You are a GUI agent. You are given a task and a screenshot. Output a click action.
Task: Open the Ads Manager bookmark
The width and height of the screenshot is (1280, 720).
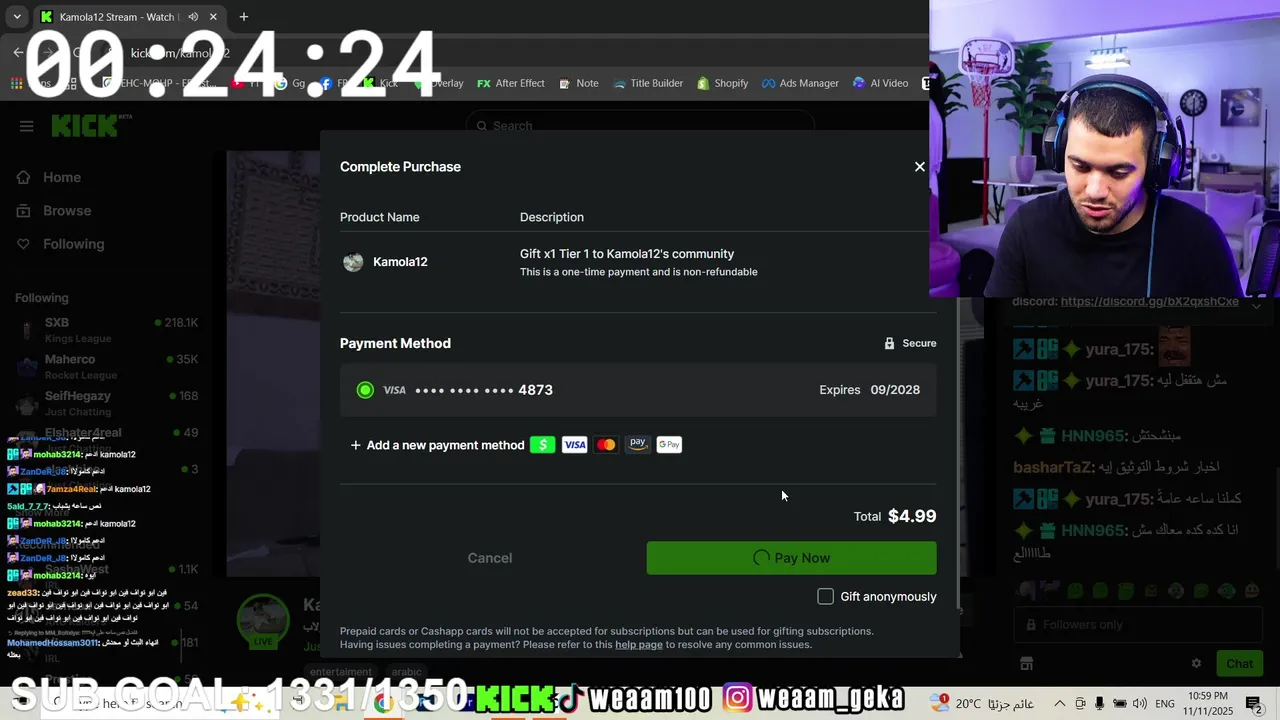pos(800,83)
